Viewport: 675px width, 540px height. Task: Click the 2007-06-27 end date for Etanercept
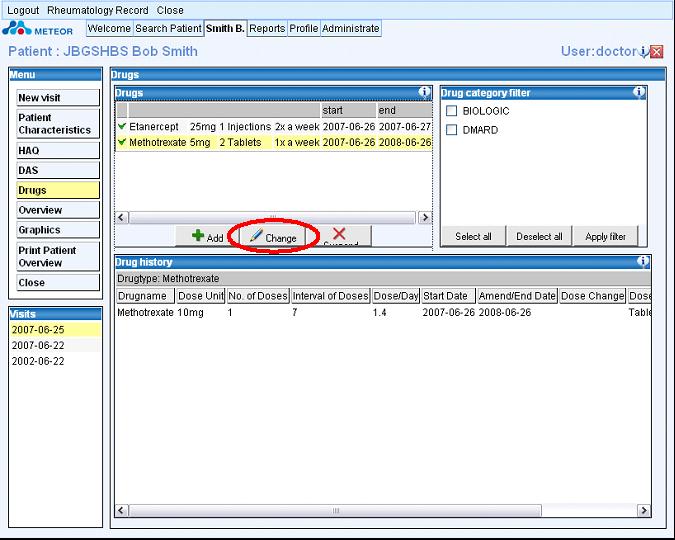coord(405,127)
